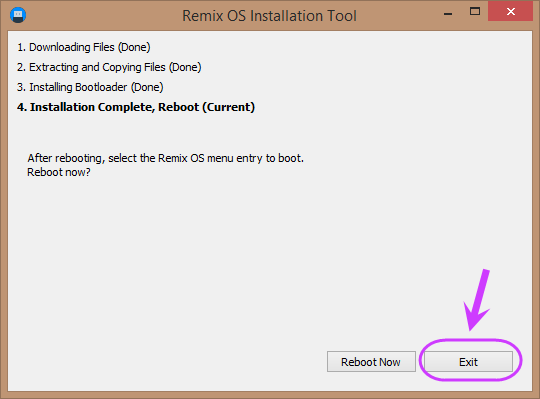This screenshot has height=399, width=540.
Task: Click the Reboot now? question text
Action: point(59,172)
